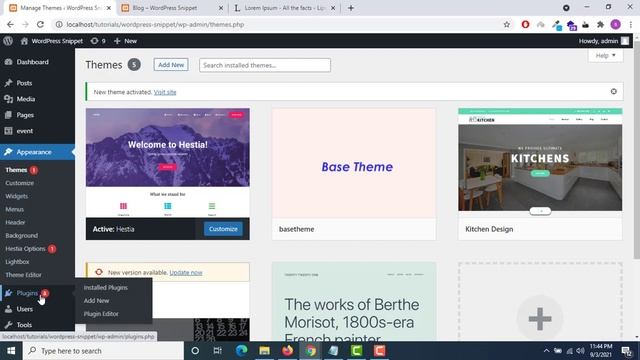Screen dimensions: 640x360
Task: Open Header under Appearance
Action: (x=16, y=222)
